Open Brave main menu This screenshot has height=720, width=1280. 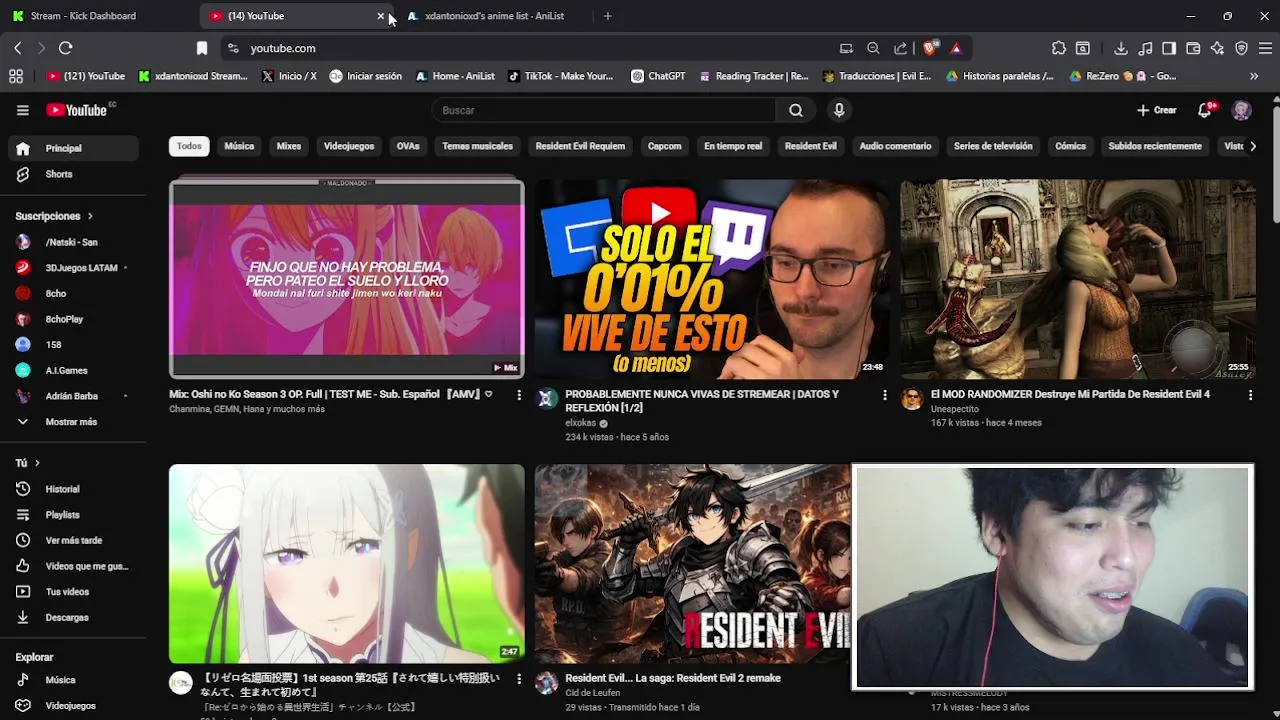click(1265, 48)
